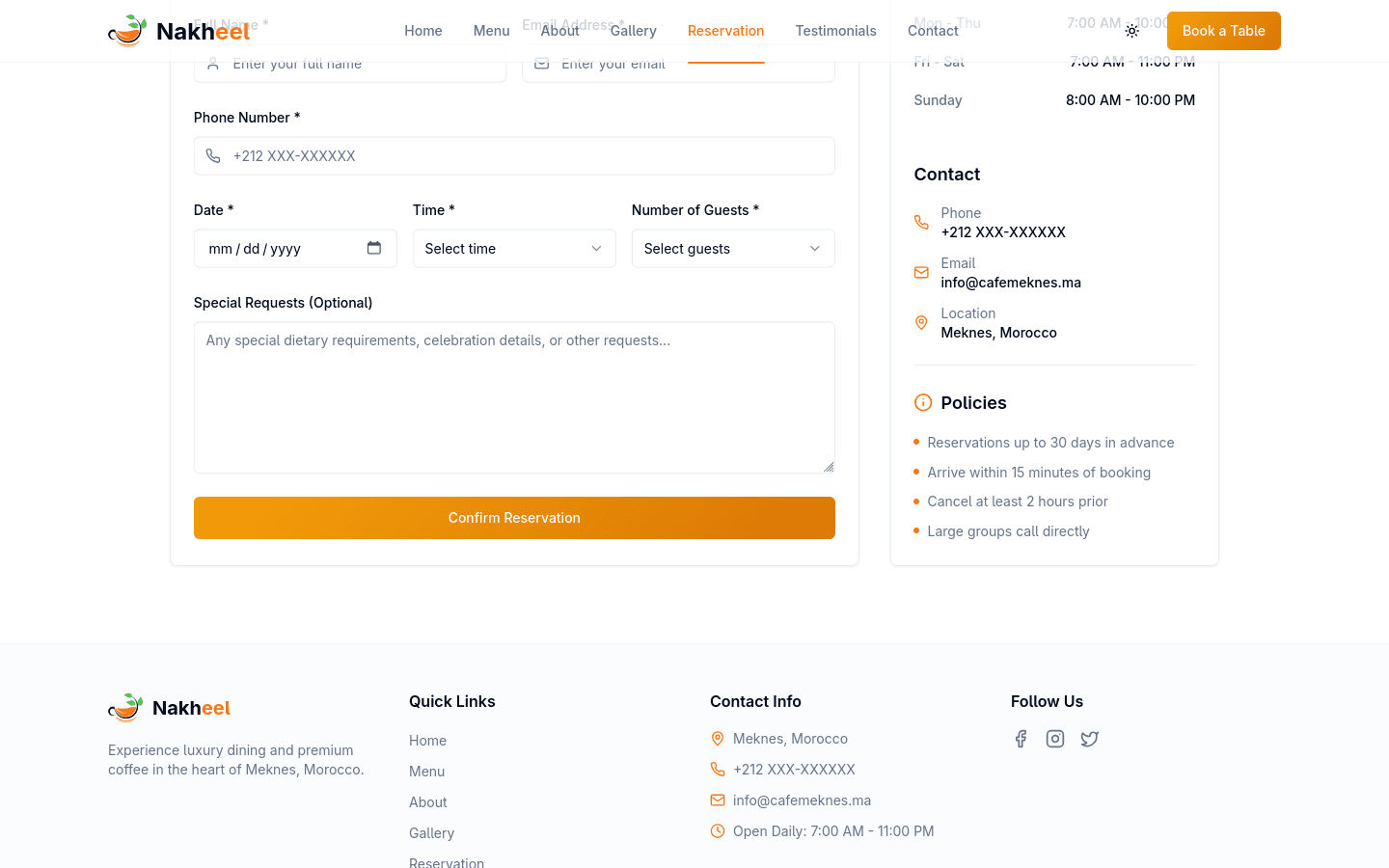The width and height of the screenshot is (1389, 868).
Task: Open the Reservation nav item
Action: (726, 31)
